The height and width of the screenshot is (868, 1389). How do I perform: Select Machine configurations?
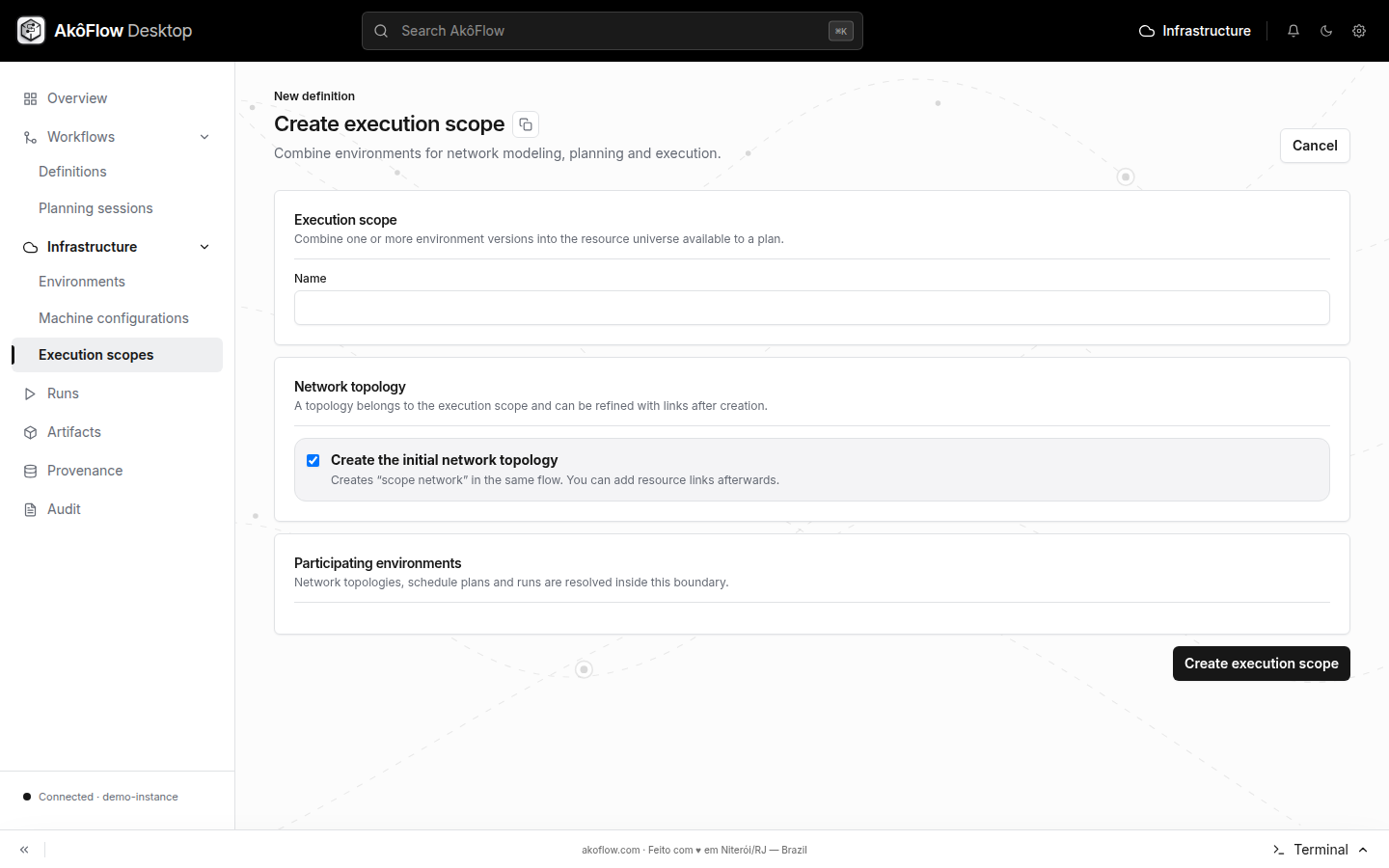pos(114,318)
